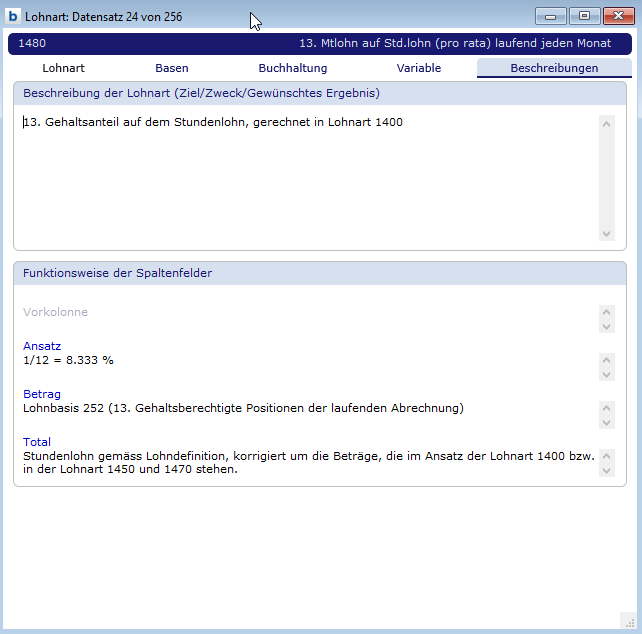Minimize the Lohnart window
Viewport: 642px width, 634px height.
(550, 16)
